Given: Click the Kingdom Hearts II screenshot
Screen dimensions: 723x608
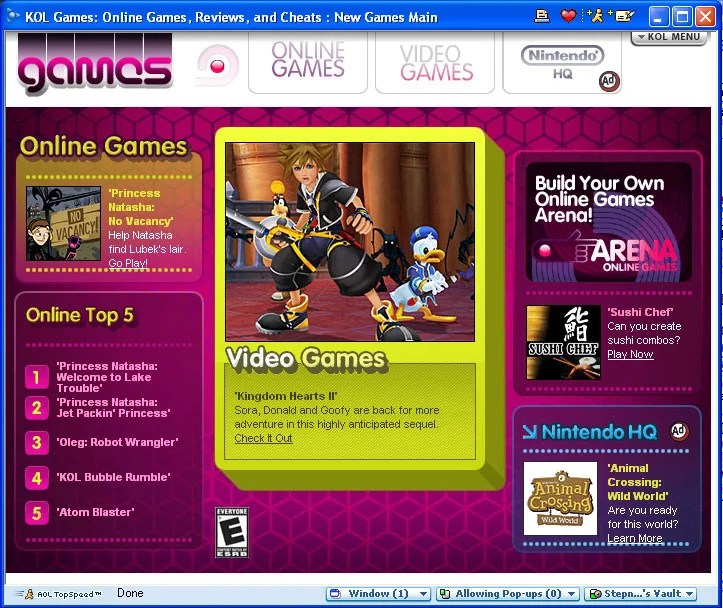Looking at the screenshot, I should pos(350,242).
